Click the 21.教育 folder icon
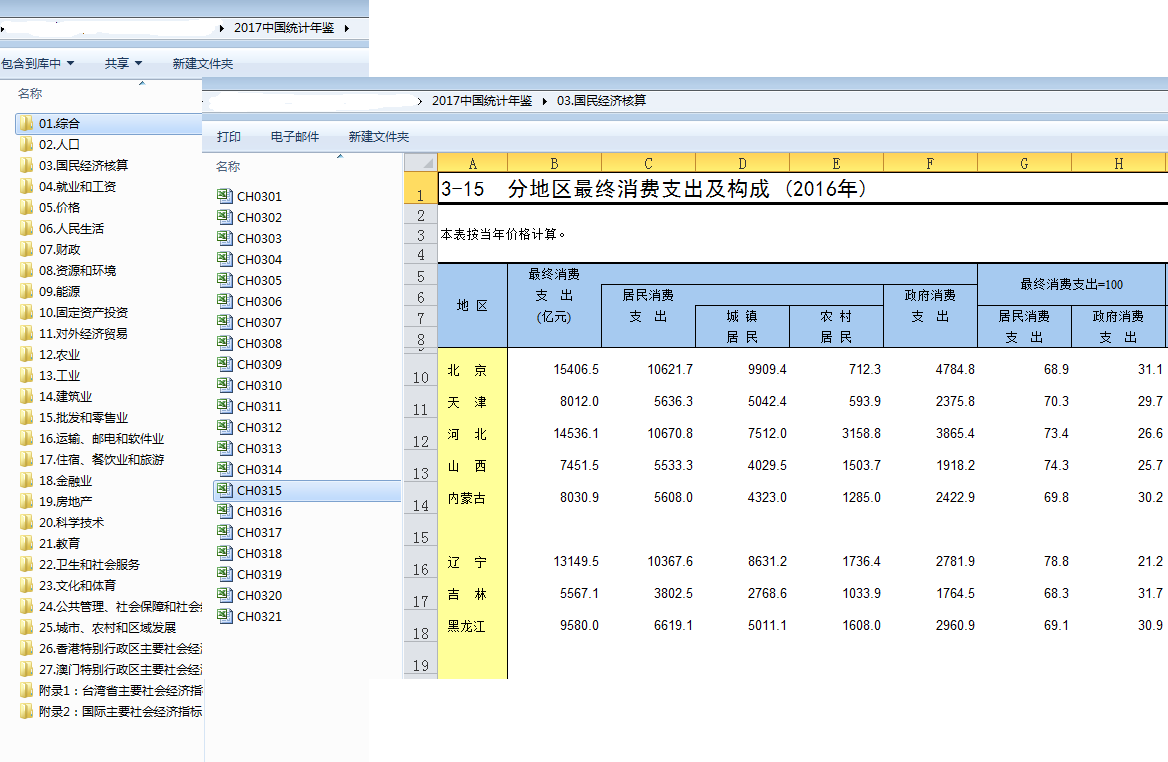 tap(27, 544)
